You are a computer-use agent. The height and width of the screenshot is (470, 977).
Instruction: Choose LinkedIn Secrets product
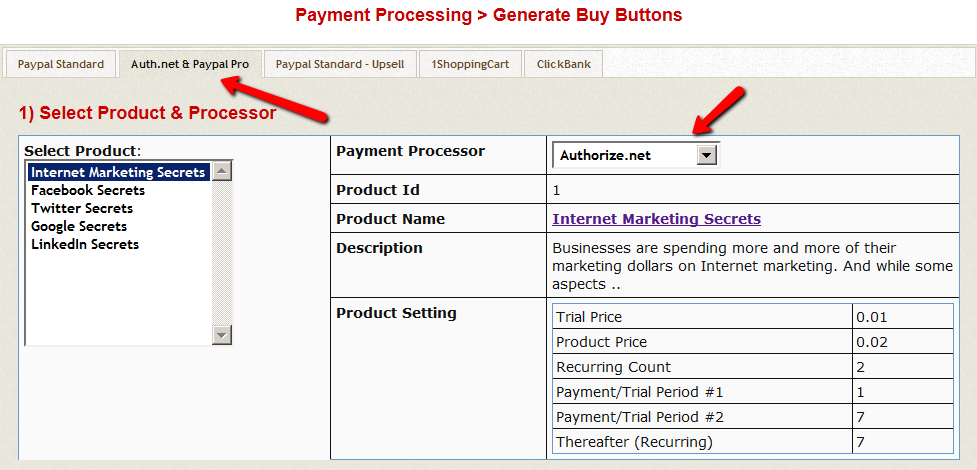pyautogui.click(x=85, y=244)
